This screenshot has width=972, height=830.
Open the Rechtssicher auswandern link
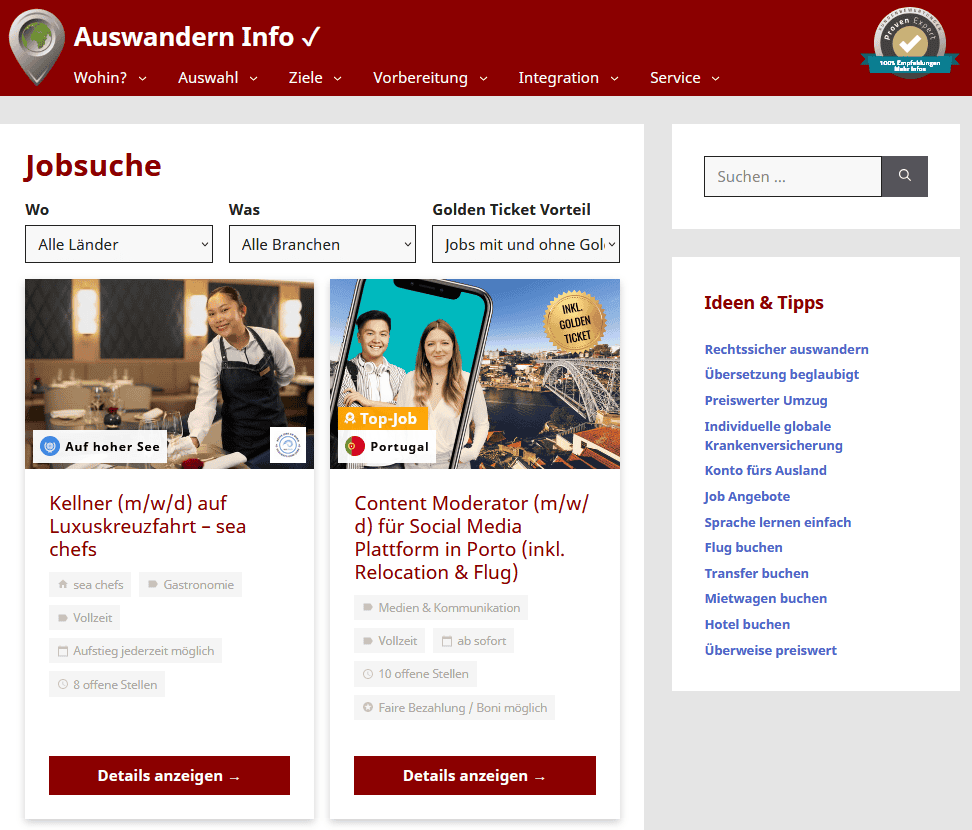(786, 349)
